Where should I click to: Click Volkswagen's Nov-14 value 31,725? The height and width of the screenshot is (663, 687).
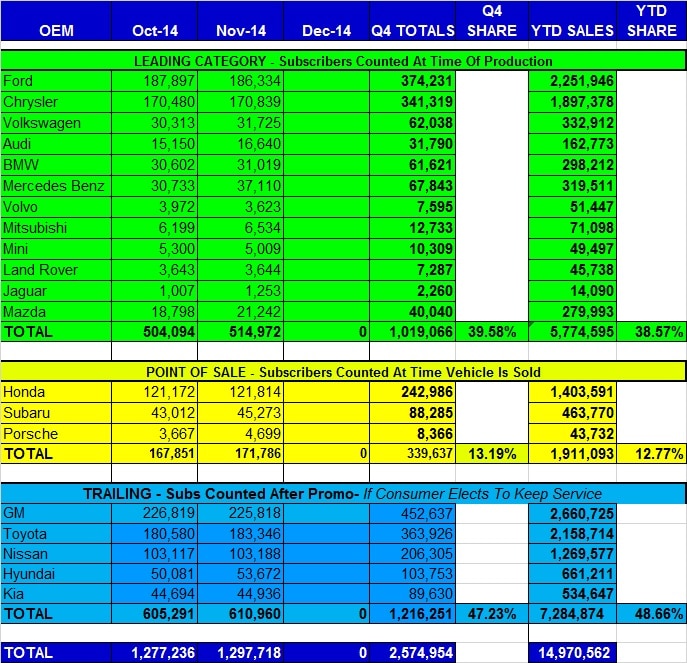click(x=241, y=123)
